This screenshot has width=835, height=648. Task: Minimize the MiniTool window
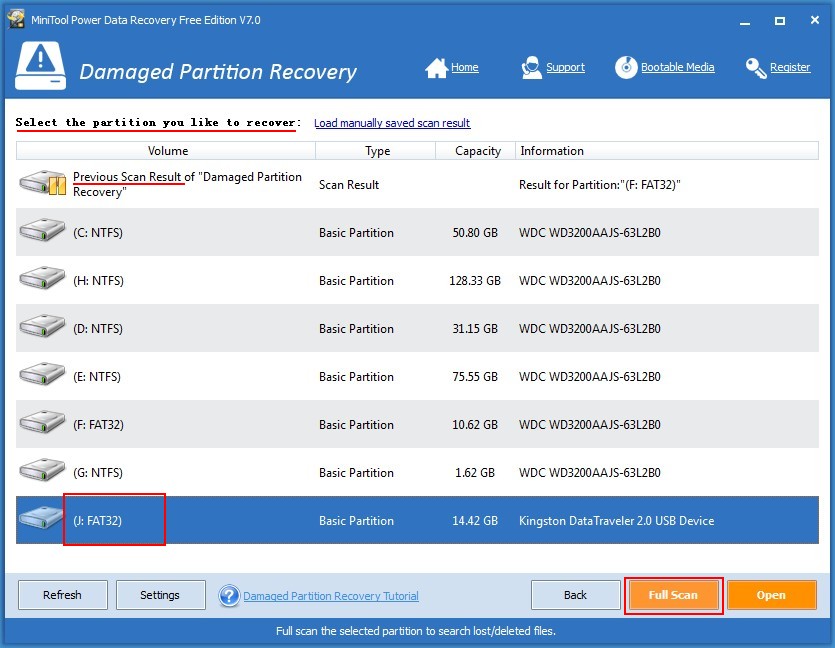point(745,21)
